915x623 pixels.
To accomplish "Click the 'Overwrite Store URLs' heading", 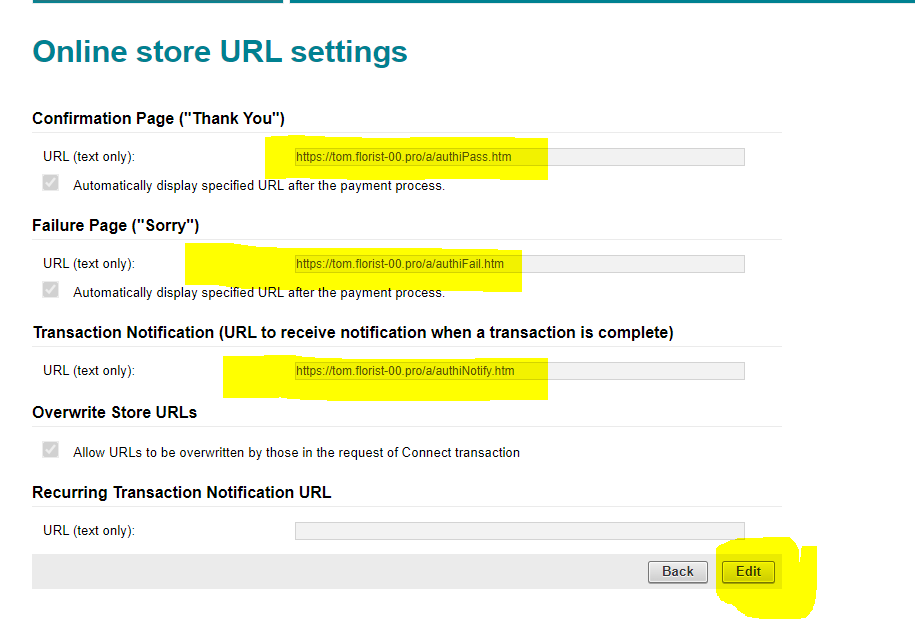I will [114, 412].
